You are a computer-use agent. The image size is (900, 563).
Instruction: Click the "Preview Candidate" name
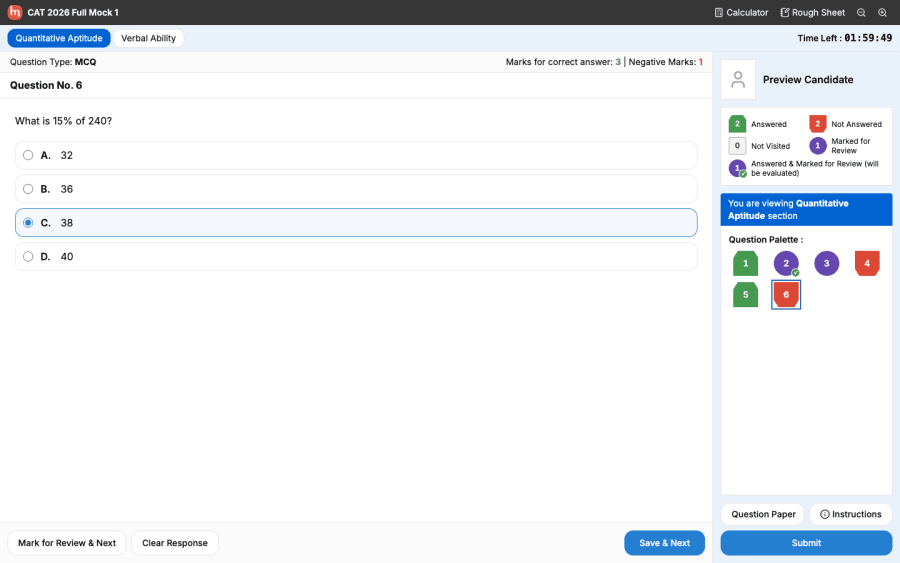point(808,80)
